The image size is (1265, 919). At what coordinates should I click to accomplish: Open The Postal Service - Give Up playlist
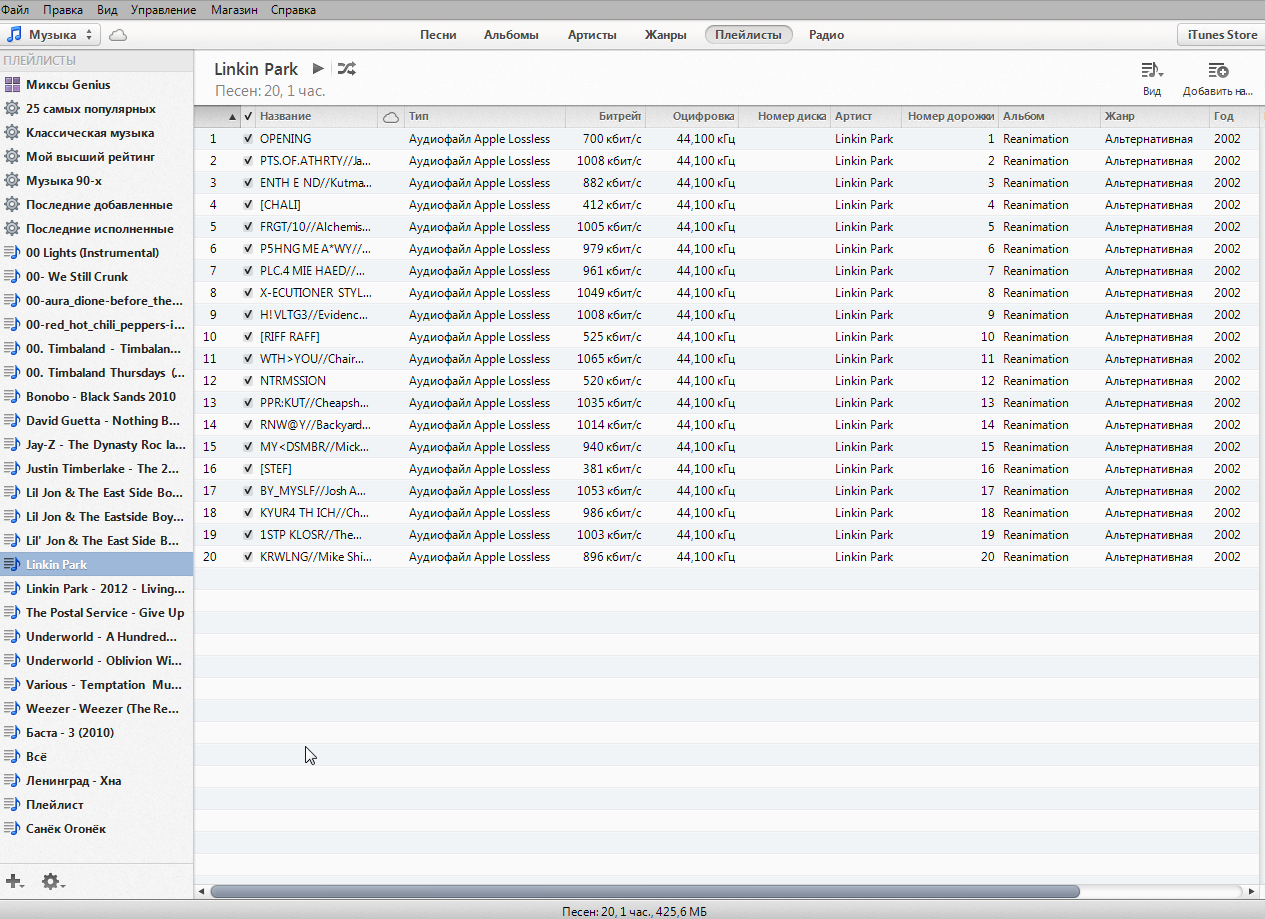click(x=96, y=613)
